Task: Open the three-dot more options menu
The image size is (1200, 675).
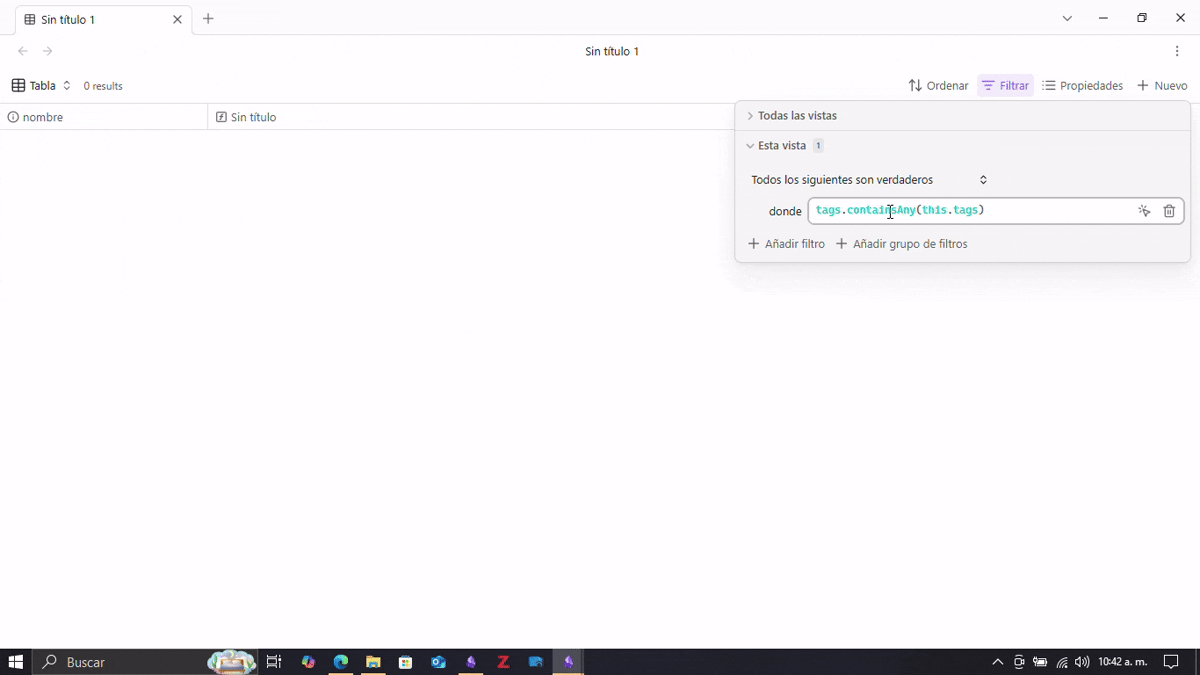Action: (1177, 51)
